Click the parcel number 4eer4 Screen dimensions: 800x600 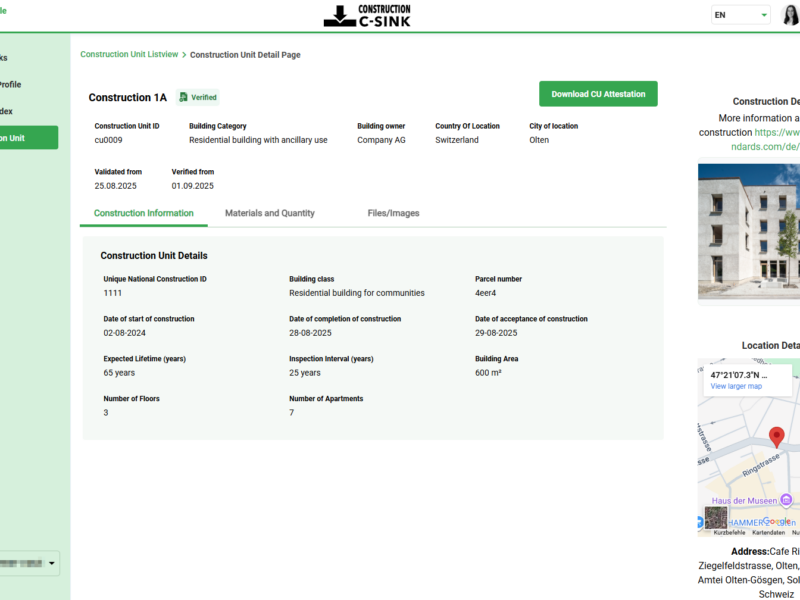[x=485, y=293]
